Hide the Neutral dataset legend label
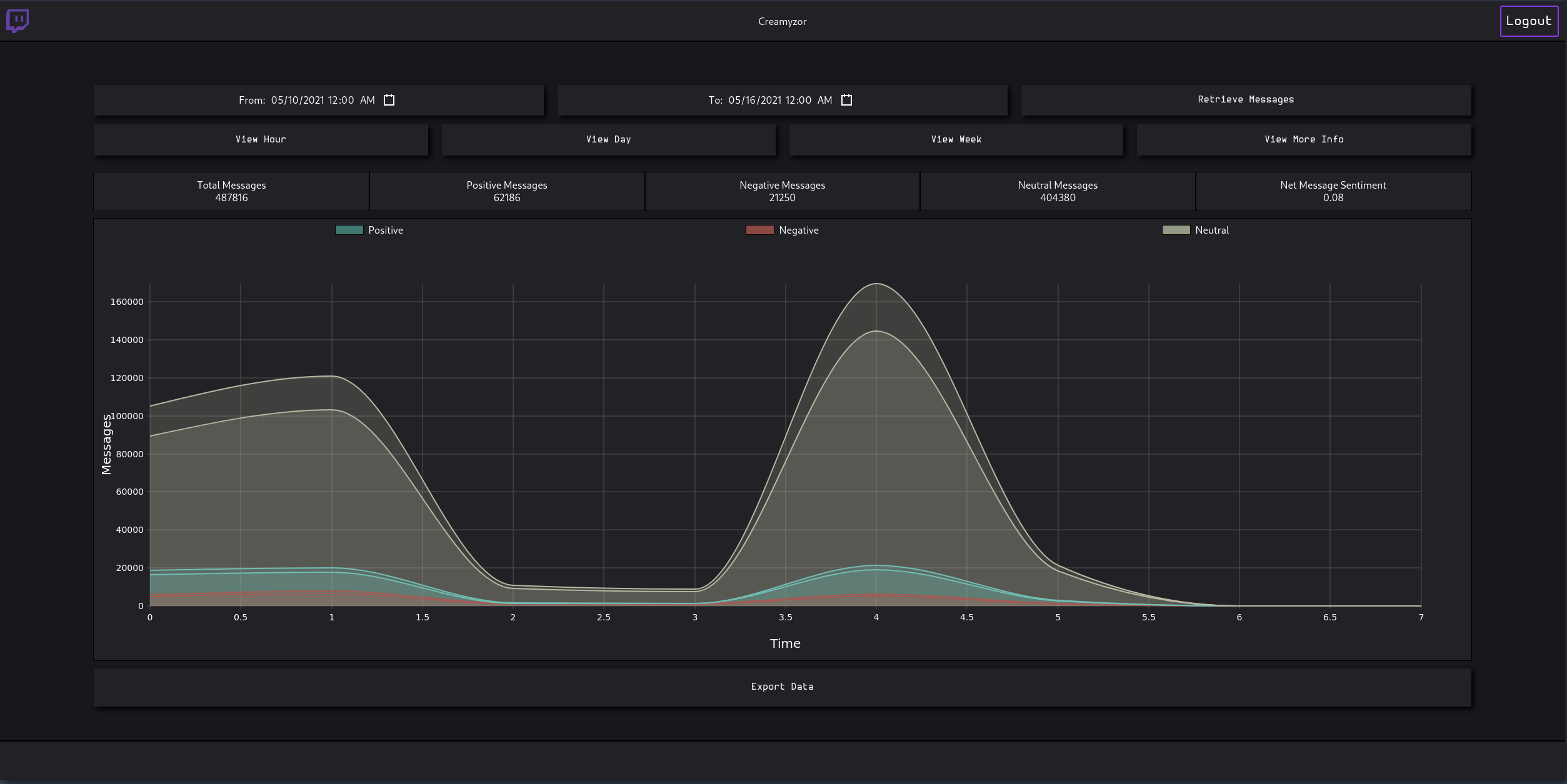The width and height of the screenshot is (1567, 784). (1212, 230)
